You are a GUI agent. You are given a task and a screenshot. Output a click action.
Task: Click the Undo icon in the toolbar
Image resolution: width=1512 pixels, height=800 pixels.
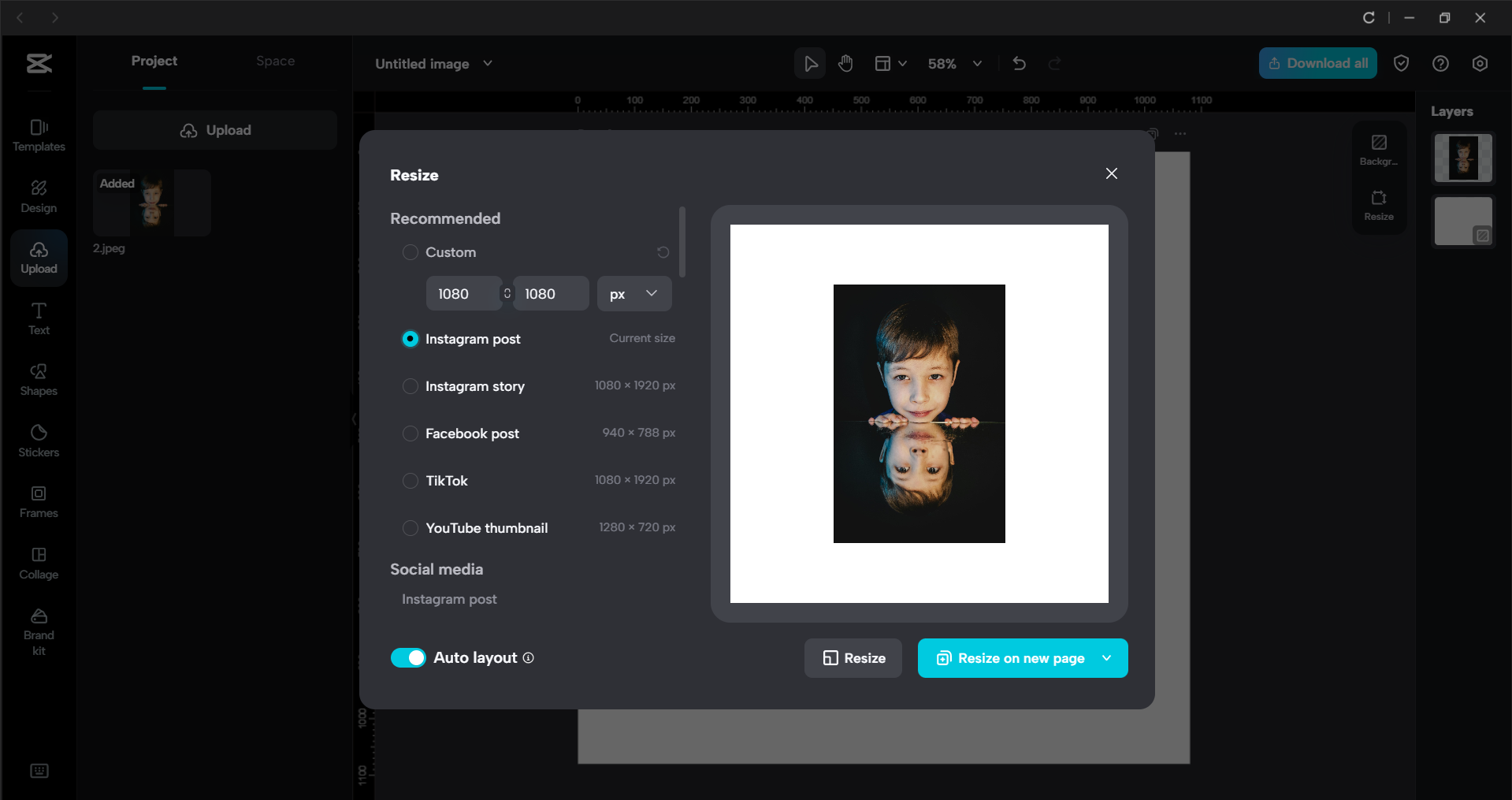point(1019,63)
